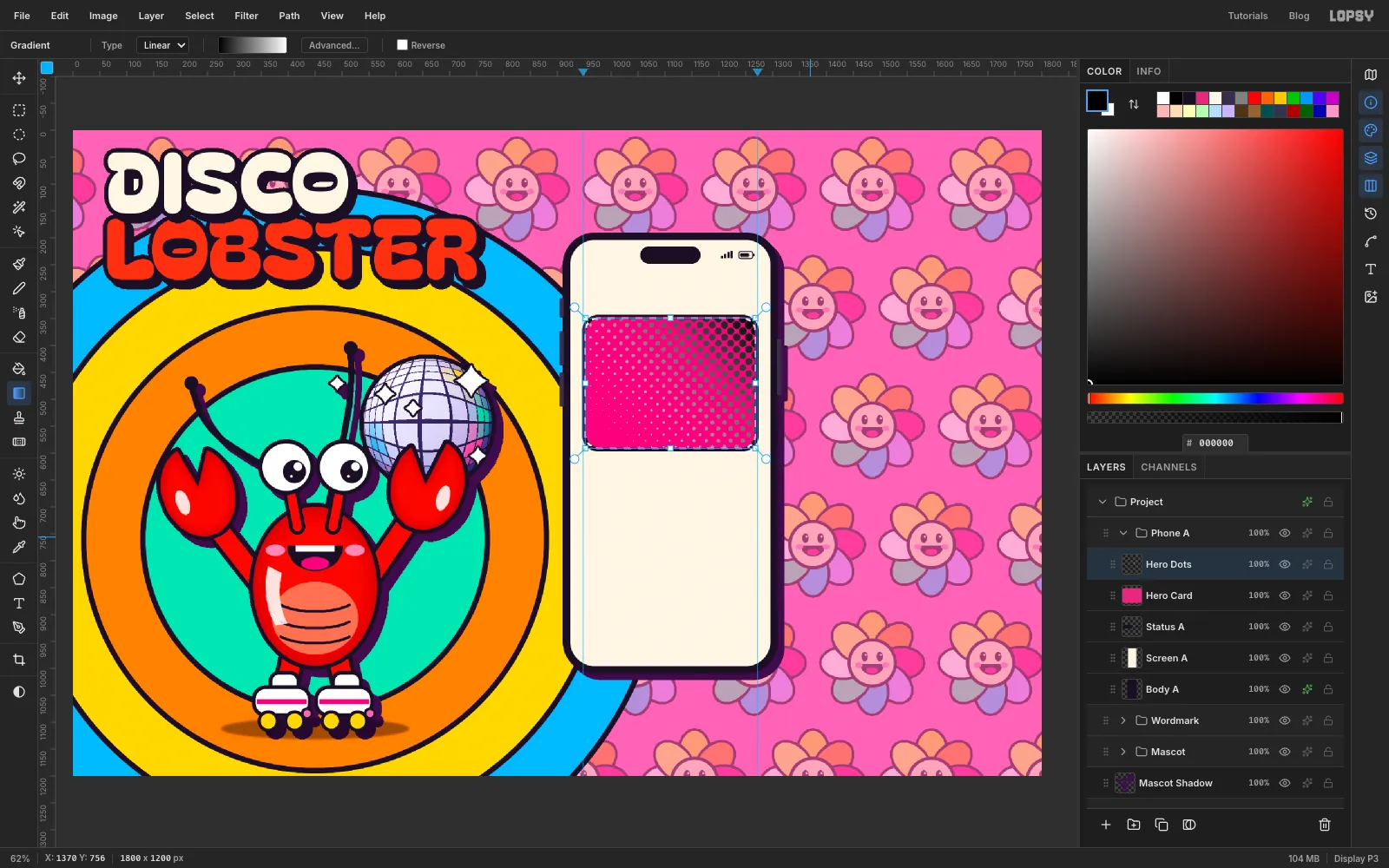Open the gradient Type dropdown
Image resolution: width=1389 pixels, height=868 pixels.
pyautogui.click(x=163, y=45)
